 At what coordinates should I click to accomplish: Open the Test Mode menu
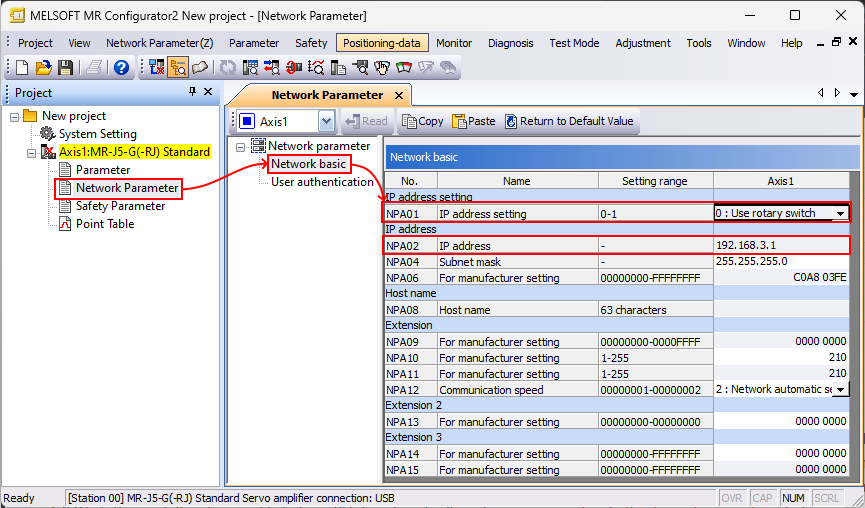tap(574, 43)
